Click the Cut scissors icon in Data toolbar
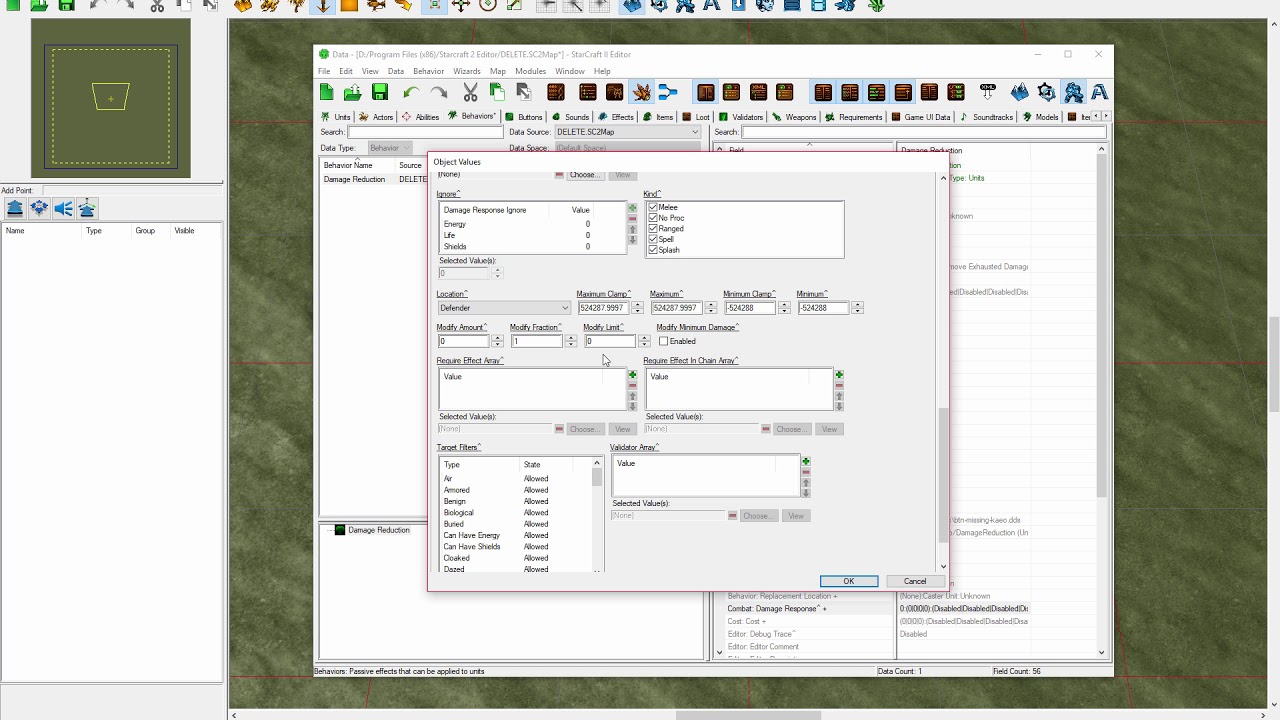1280x720 pixels. point(470,92)
